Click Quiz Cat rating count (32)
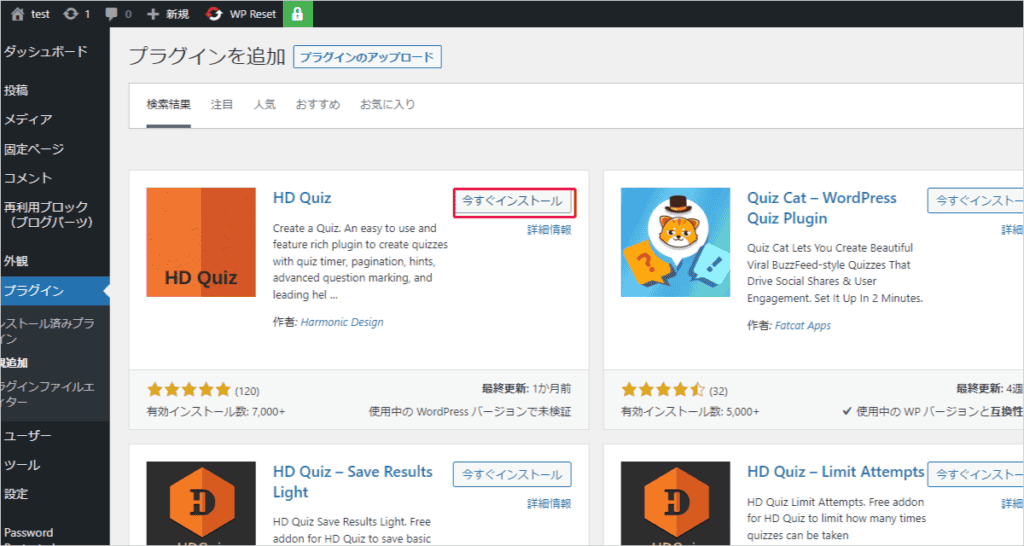Screen dimensions: 1024x546 click(718, 391)
